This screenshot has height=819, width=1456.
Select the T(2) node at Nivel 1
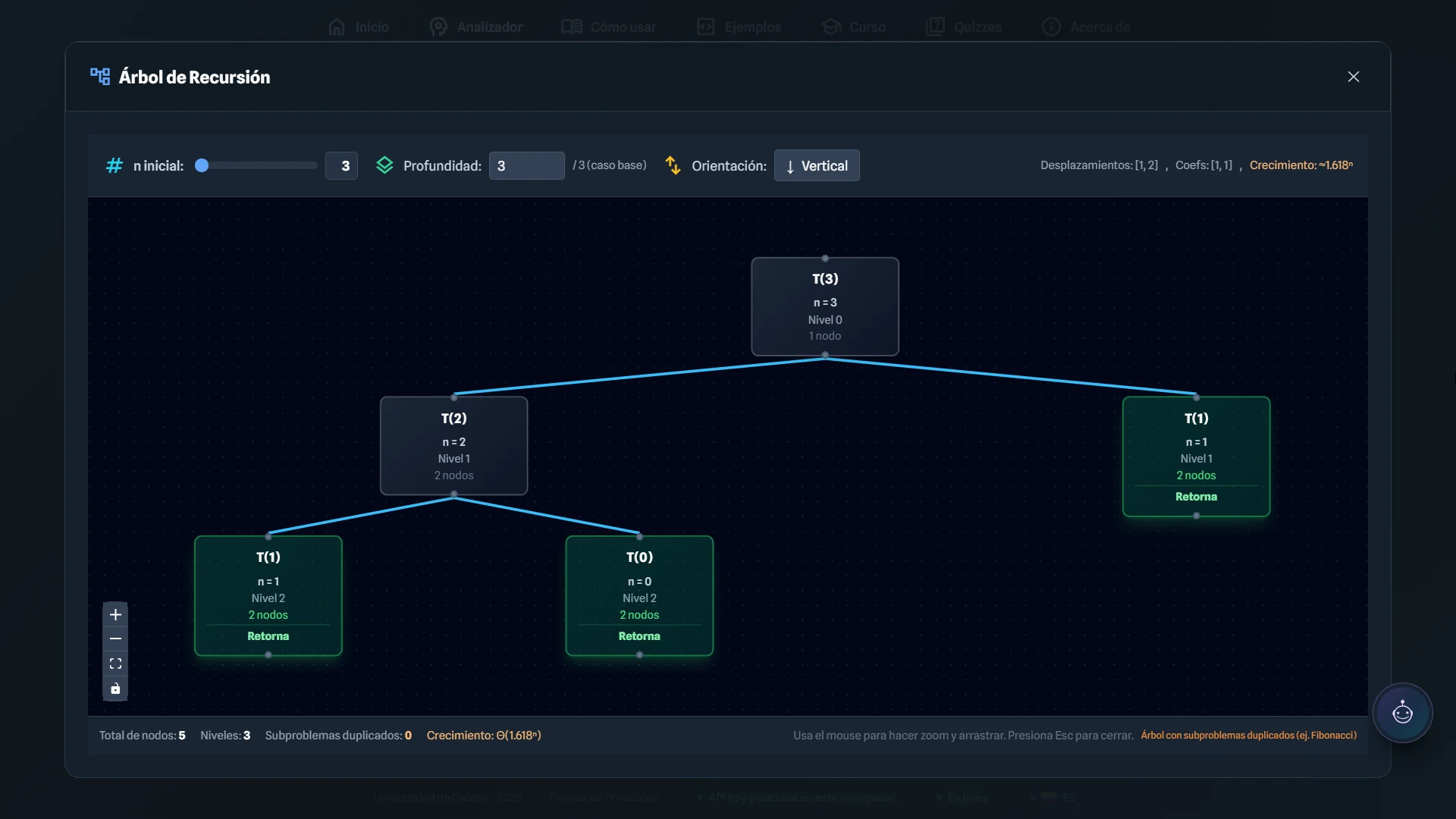tap(453, 446)
